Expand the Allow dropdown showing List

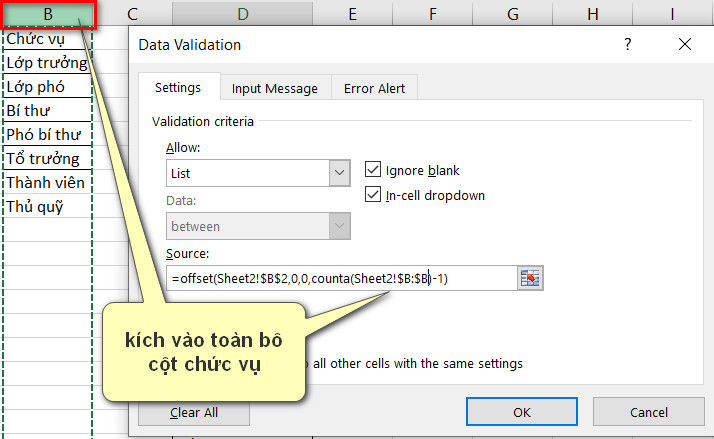[x=339, y=173]
